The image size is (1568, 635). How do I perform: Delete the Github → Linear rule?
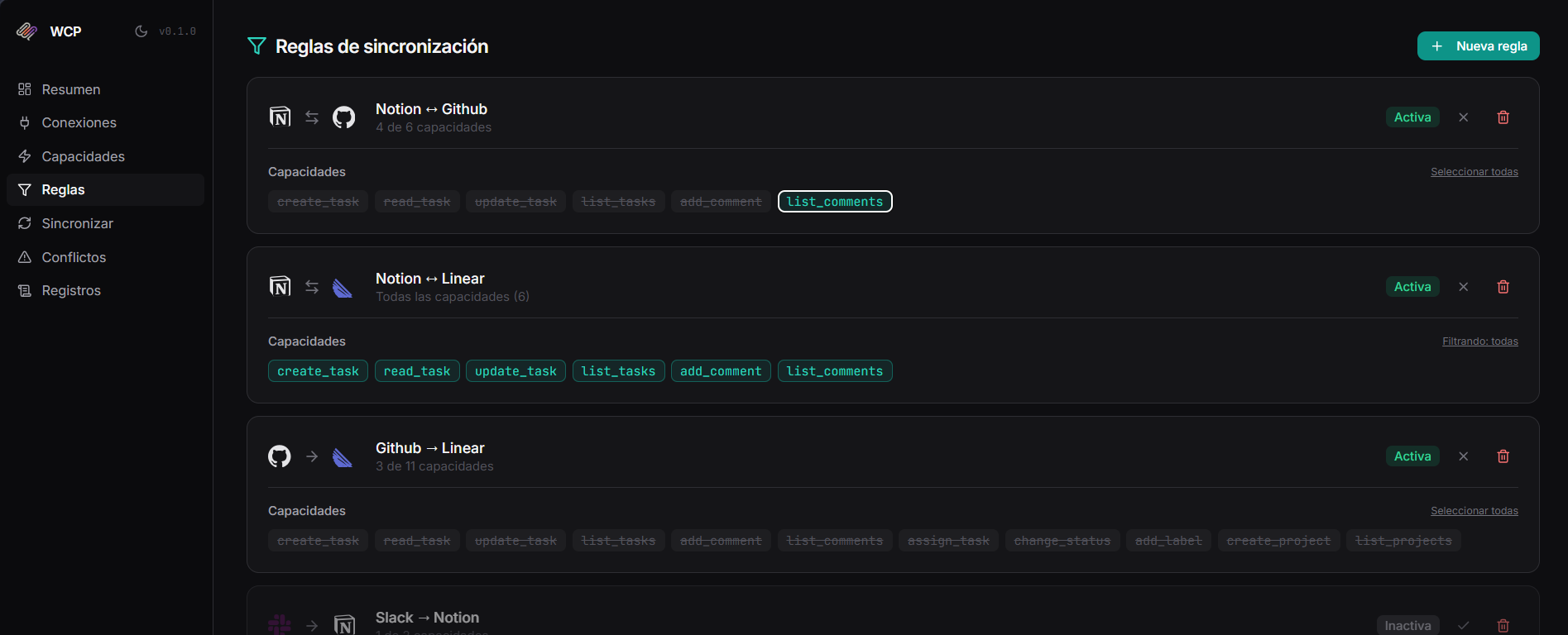click(1503, 456)
